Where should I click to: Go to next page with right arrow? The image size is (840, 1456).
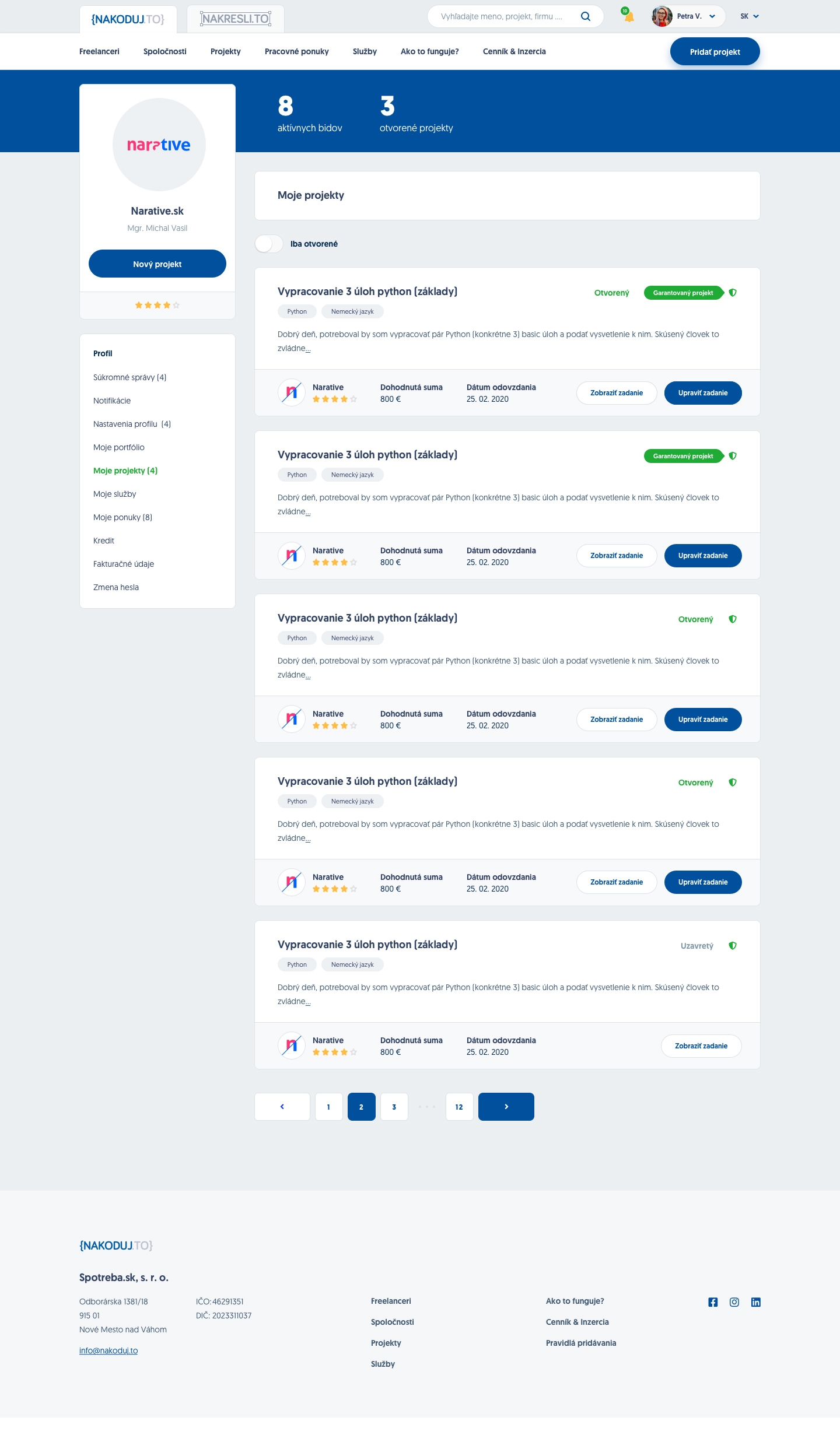506,1107
